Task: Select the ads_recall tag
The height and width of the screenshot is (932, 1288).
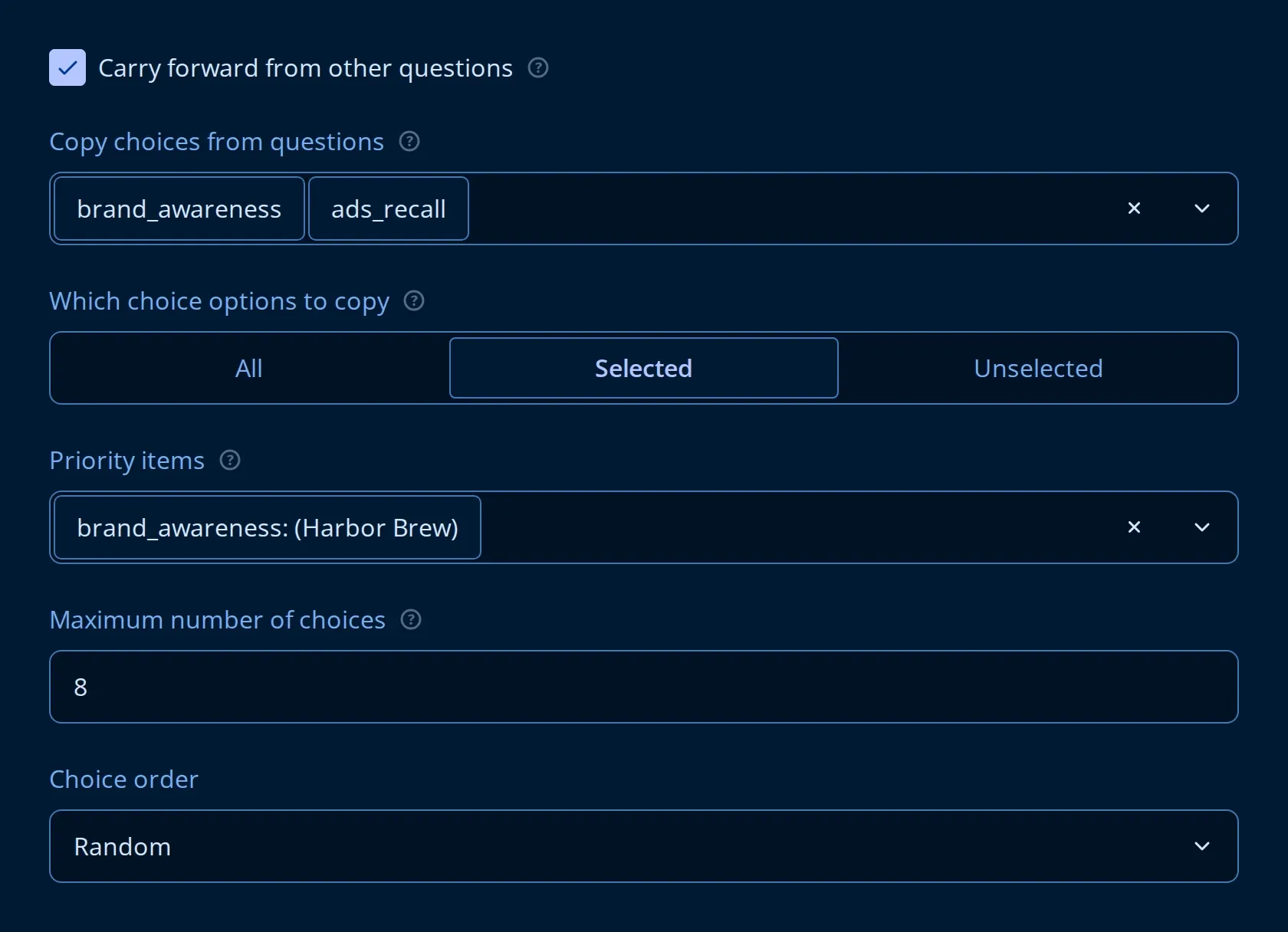Action: pos(389,208)
